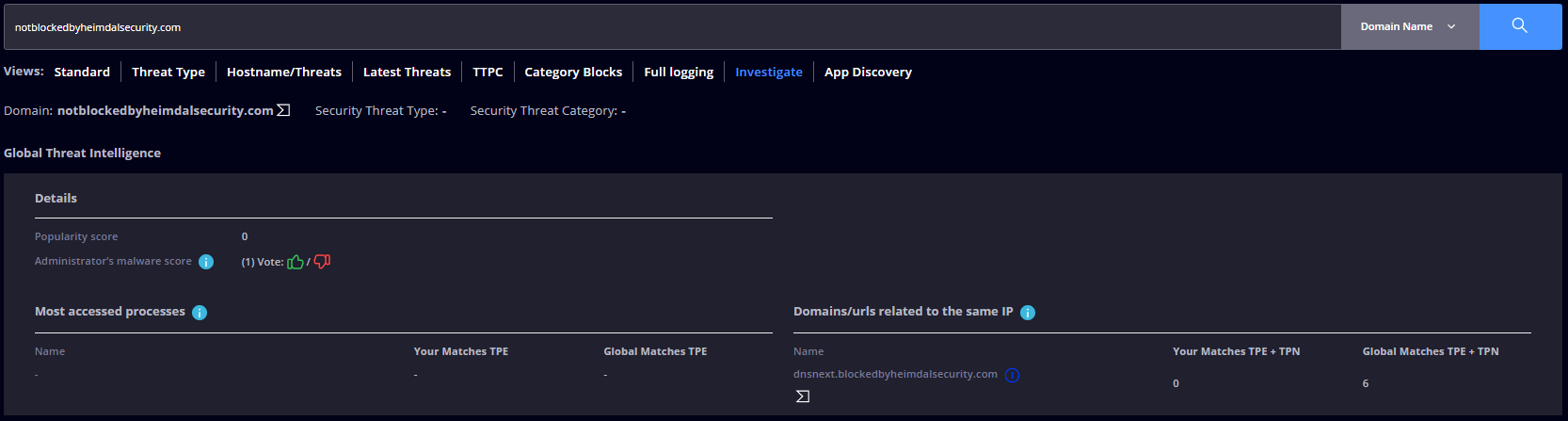The height and width of the screenshot is (421, 1568).
Task: Select the Investigate view
Action: [x=769, y=72]
